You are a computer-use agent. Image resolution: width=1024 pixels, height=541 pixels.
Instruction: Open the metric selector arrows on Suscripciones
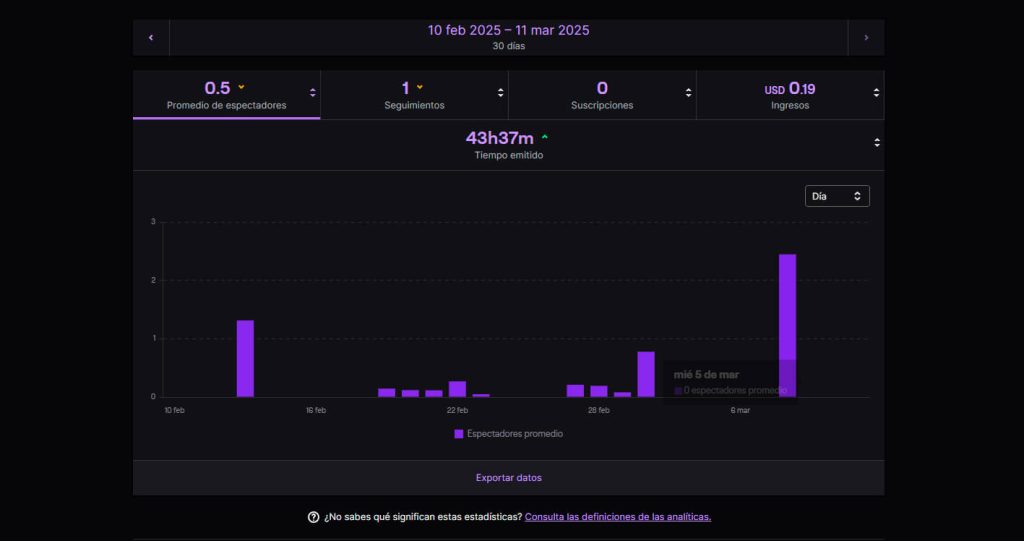point(689,93)
